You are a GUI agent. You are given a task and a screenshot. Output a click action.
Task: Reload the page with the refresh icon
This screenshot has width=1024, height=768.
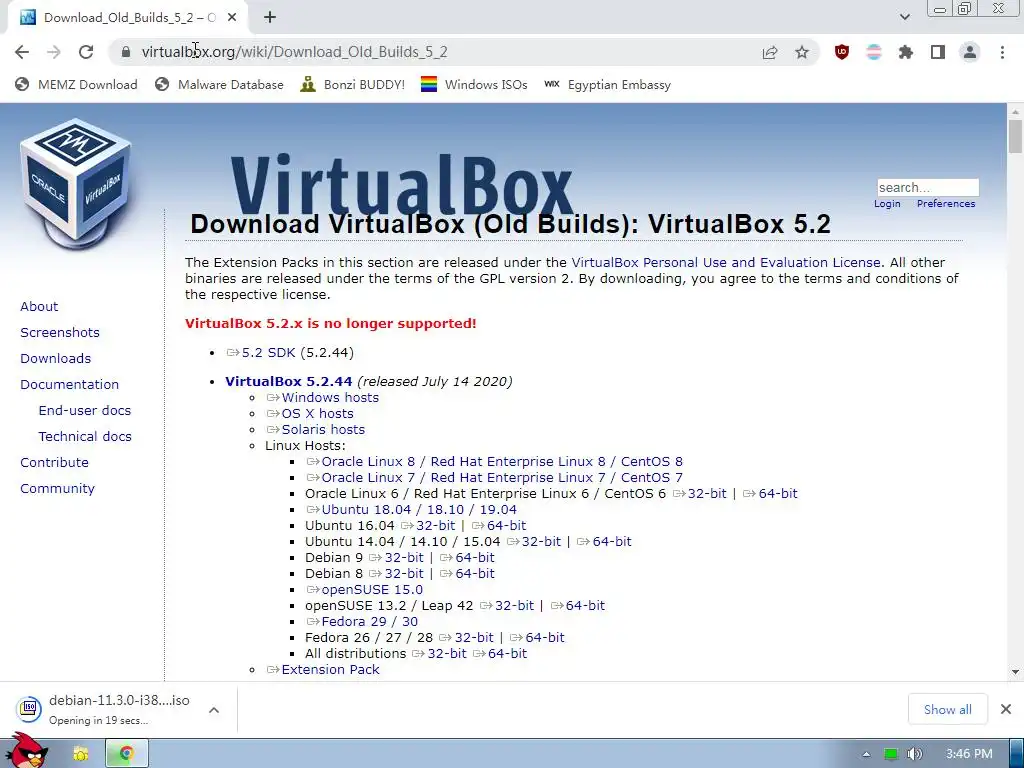tap(86, 52)
